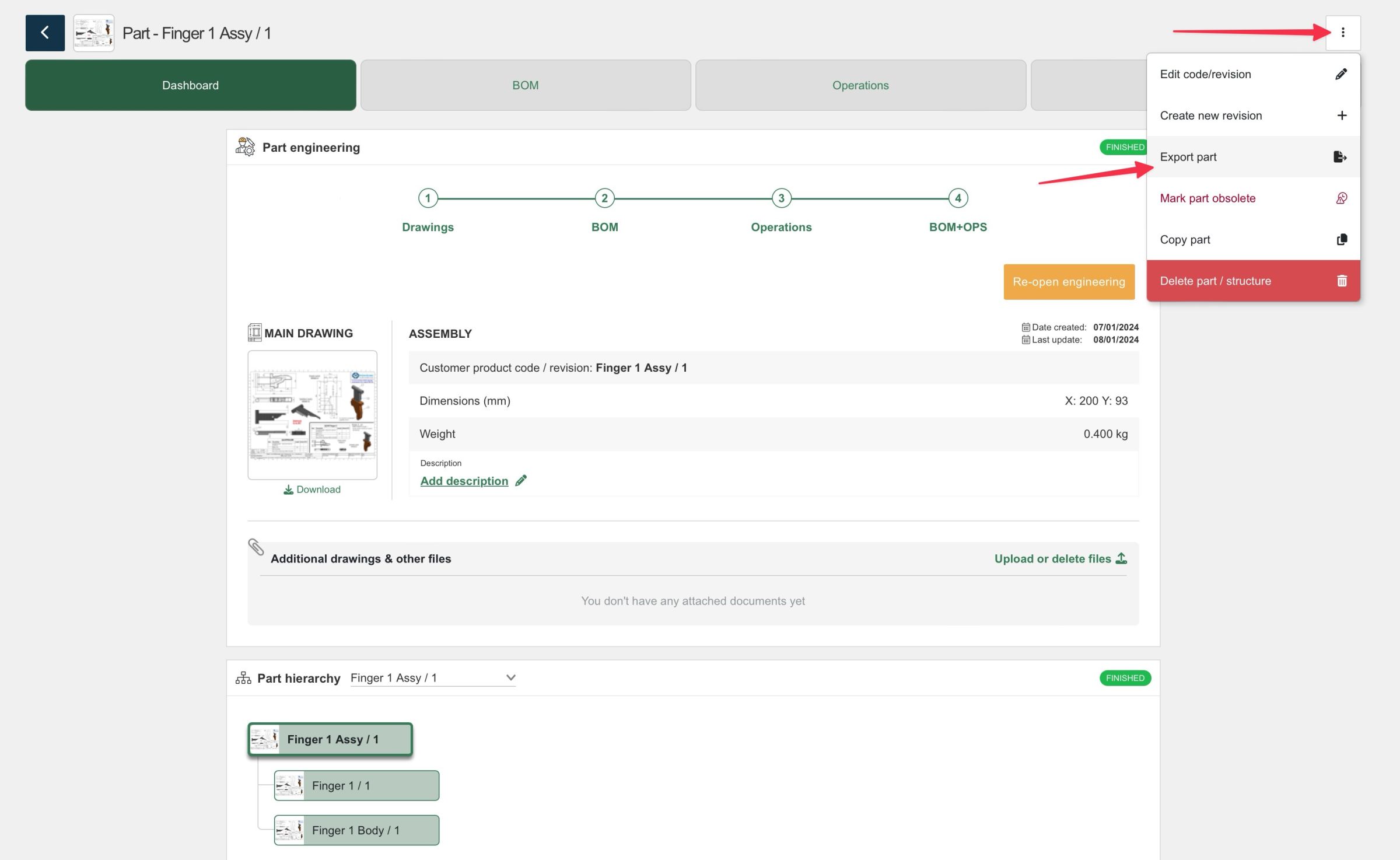Click the Mark part obsolete icon
The height and width of the screenshot is (860, 1400).
1341,198
